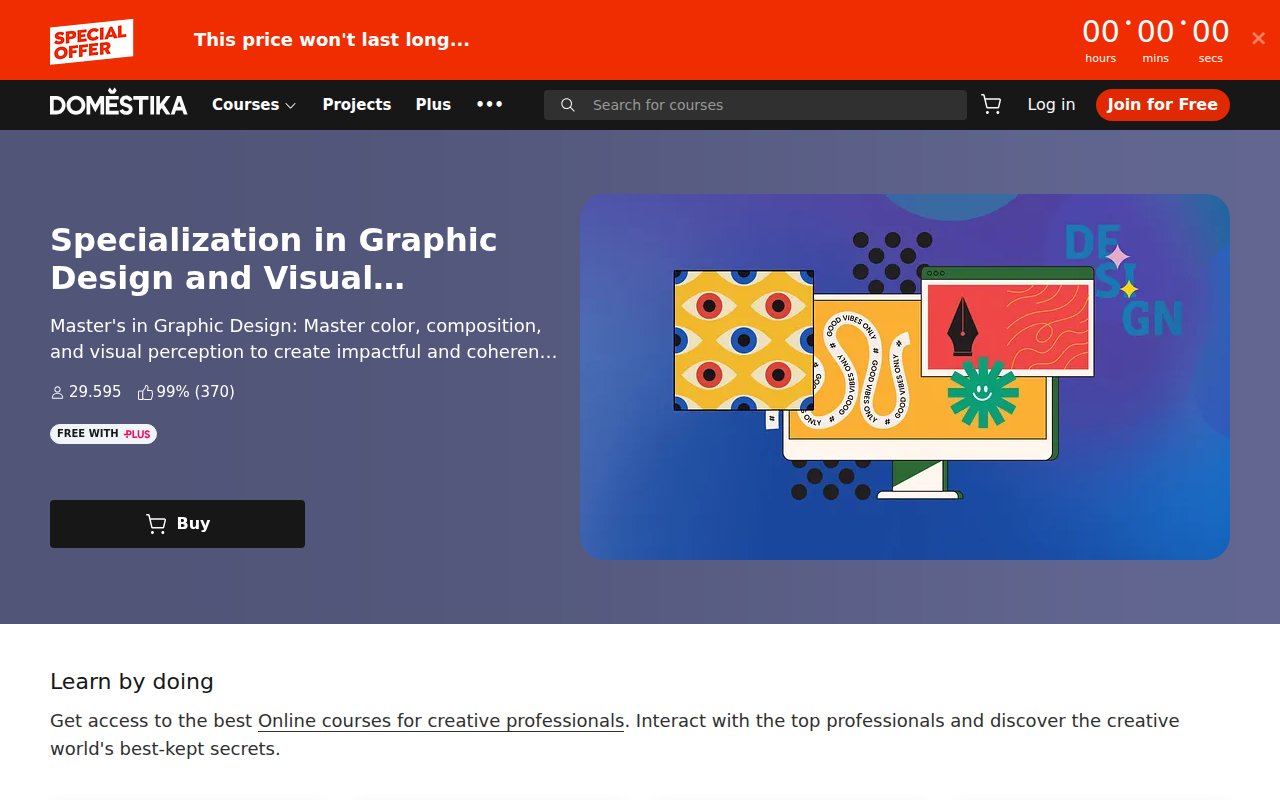Expand the Courses dropdown
The width and height of the screenshot is (1280, 800).
pos(254,104)
